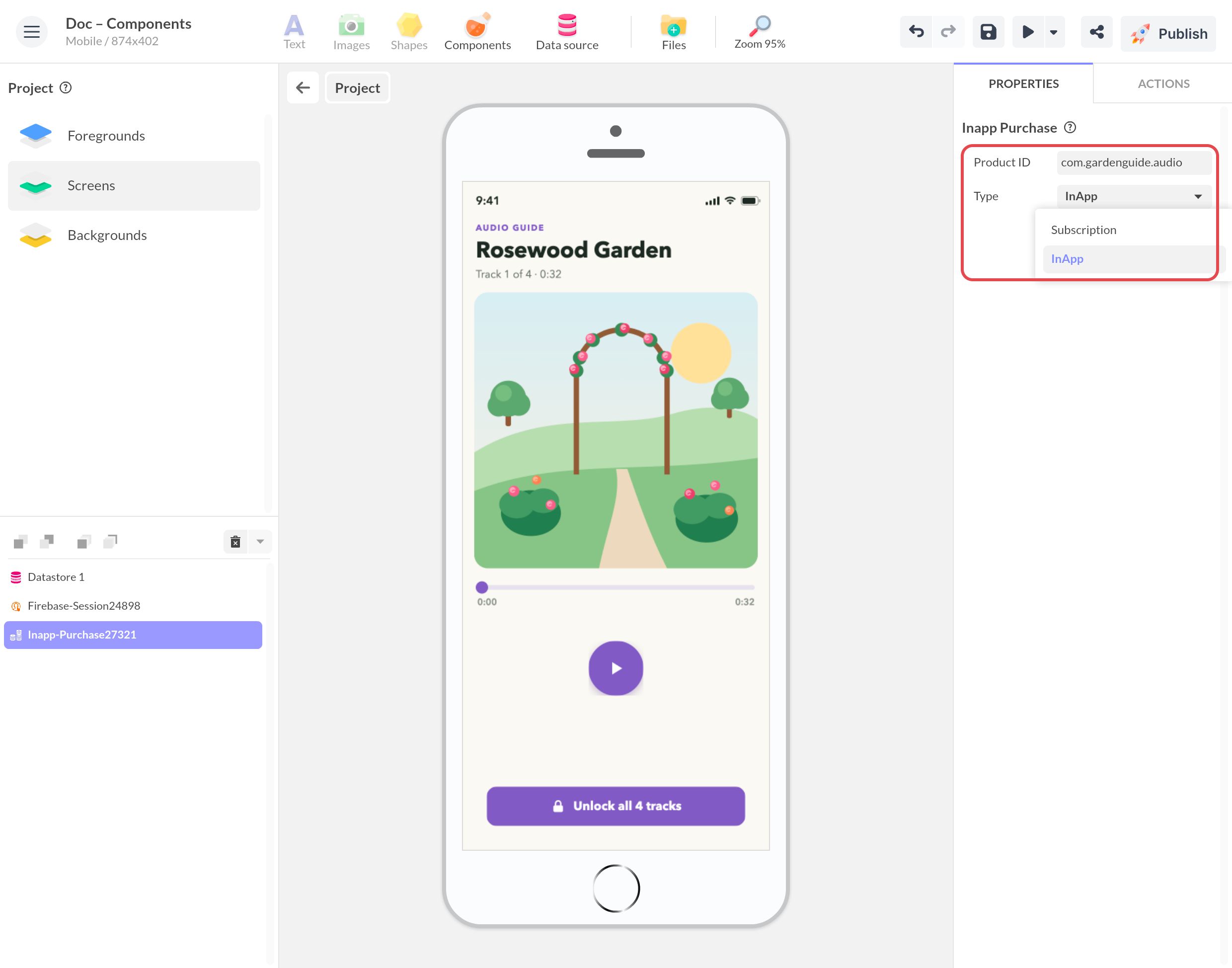
Task: Undo the last action
Action: (x=916, y=32)
